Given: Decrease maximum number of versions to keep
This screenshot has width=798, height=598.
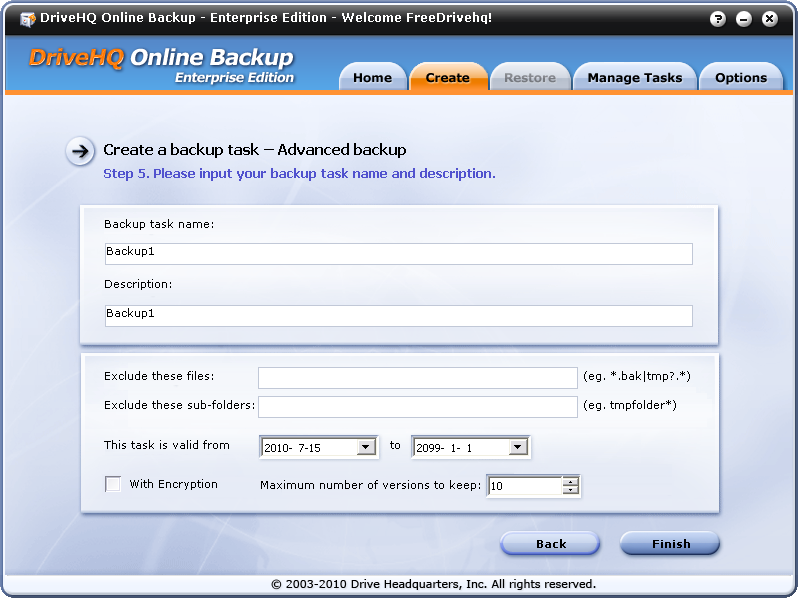Looking at the screenshot, I should (570, 491).
